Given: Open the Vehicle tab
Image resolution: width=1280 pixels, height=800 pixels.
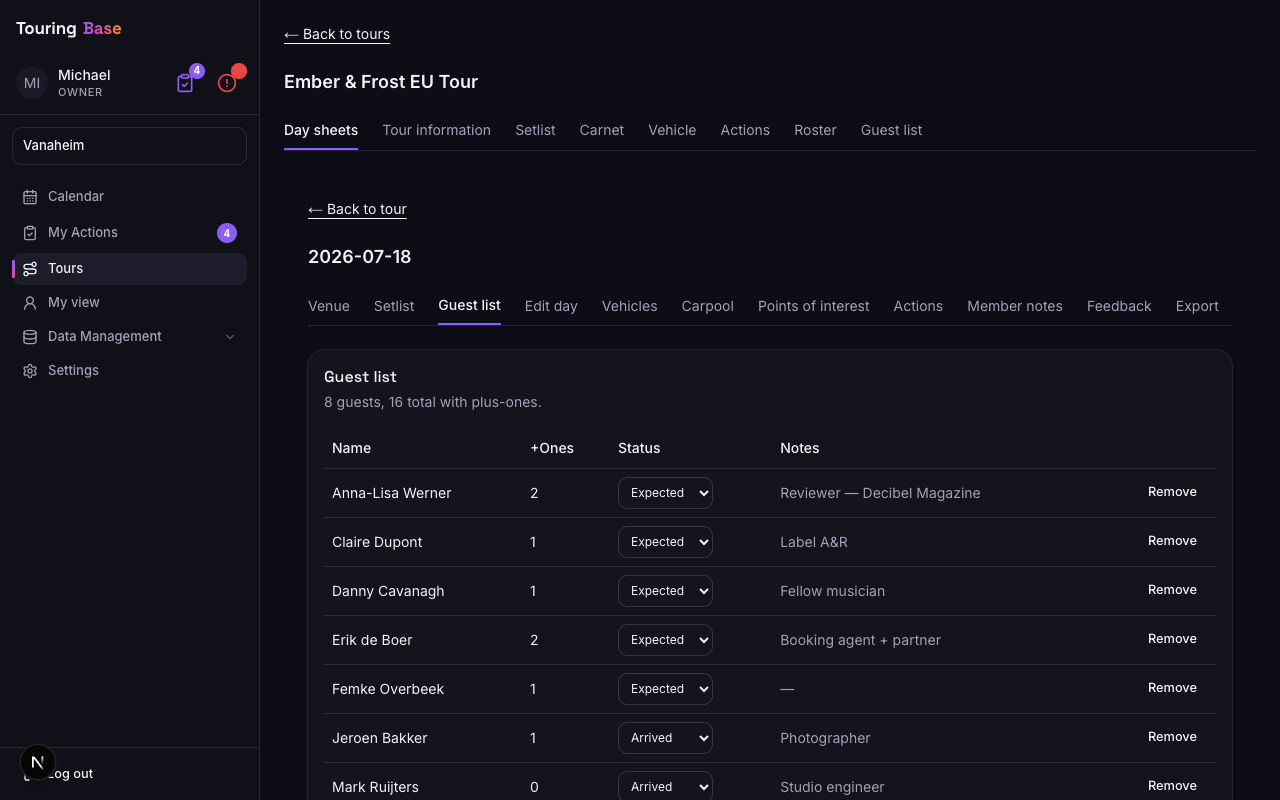Looking at the screenshot, I should pos(672,130).
